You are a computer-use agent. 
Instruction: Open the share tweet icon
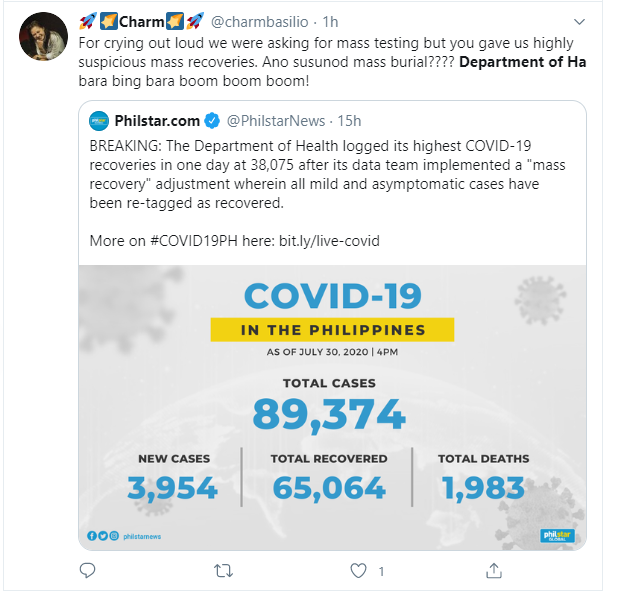click(x=494, y=570)
